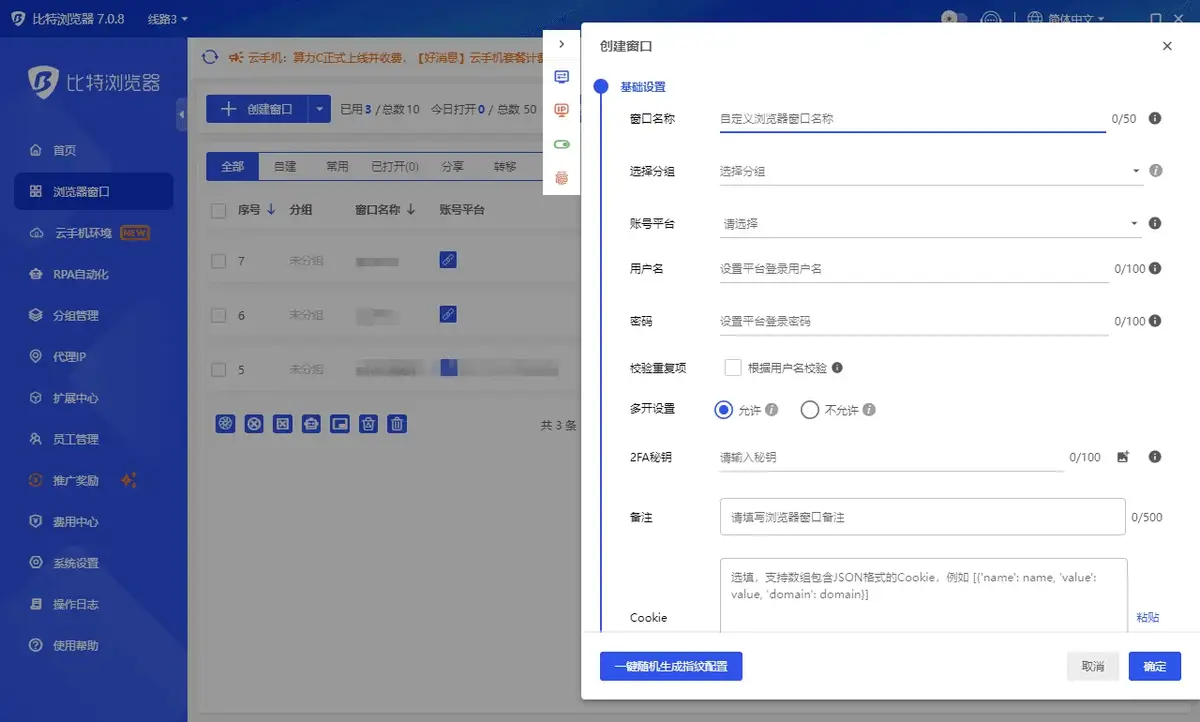Toggle the theme switch in the title bar
This screenshot has width=1200, height=722.
(954, 19)
